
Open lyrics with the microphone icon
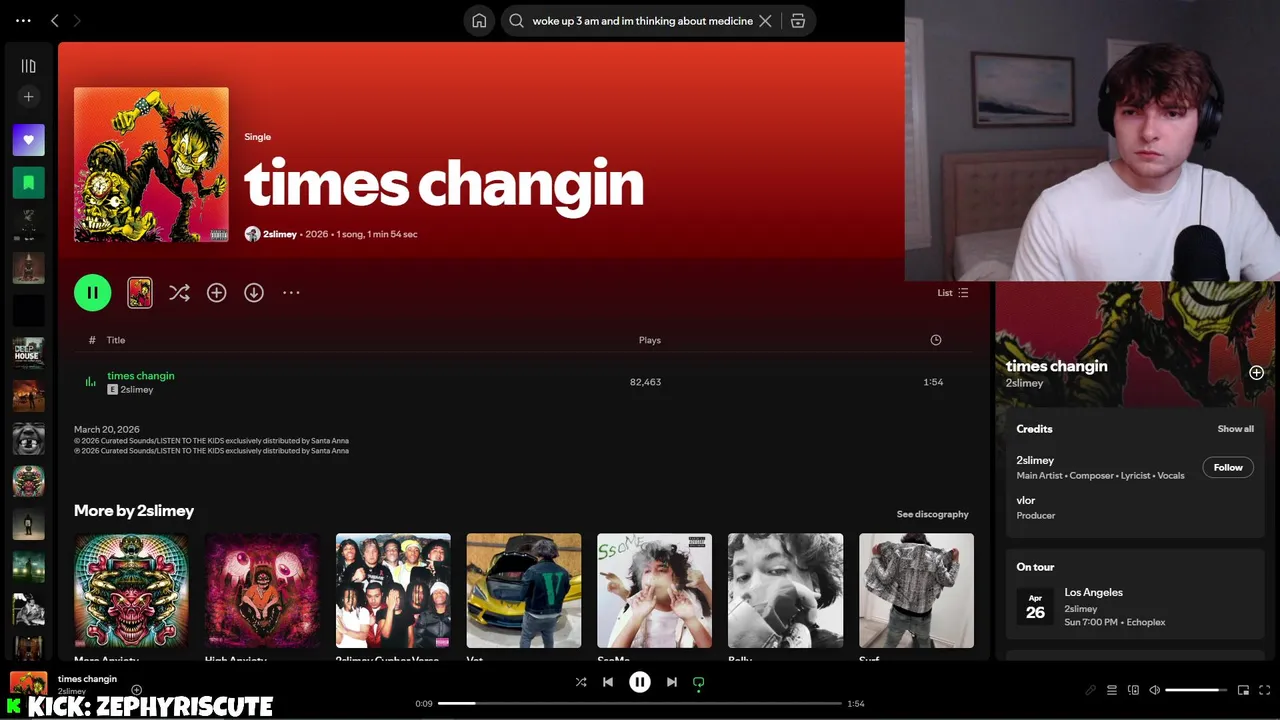[x=1091, y=690]
